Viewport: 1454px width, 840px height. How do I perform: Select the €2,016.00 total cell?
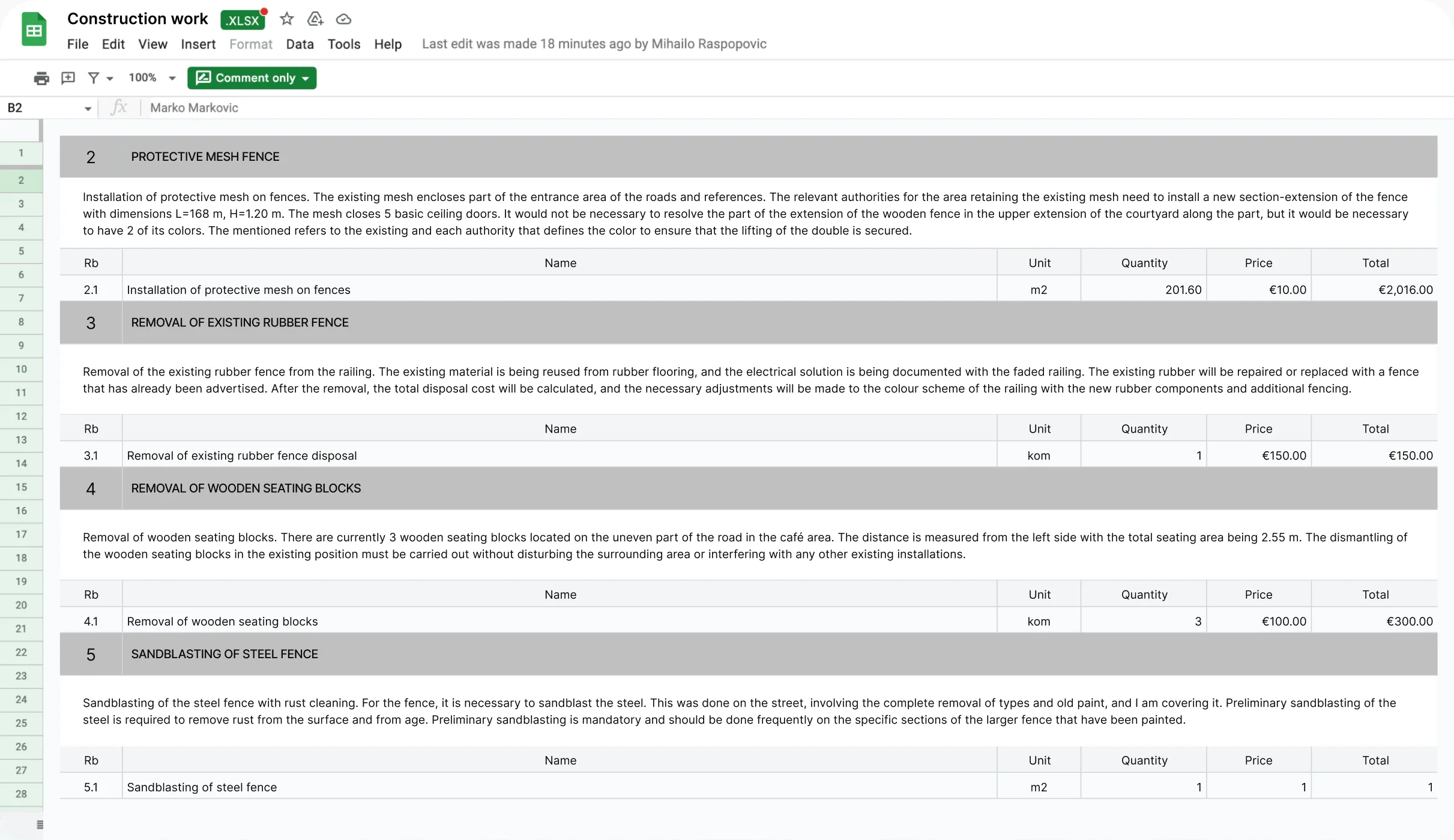[x=1374, y=290]
